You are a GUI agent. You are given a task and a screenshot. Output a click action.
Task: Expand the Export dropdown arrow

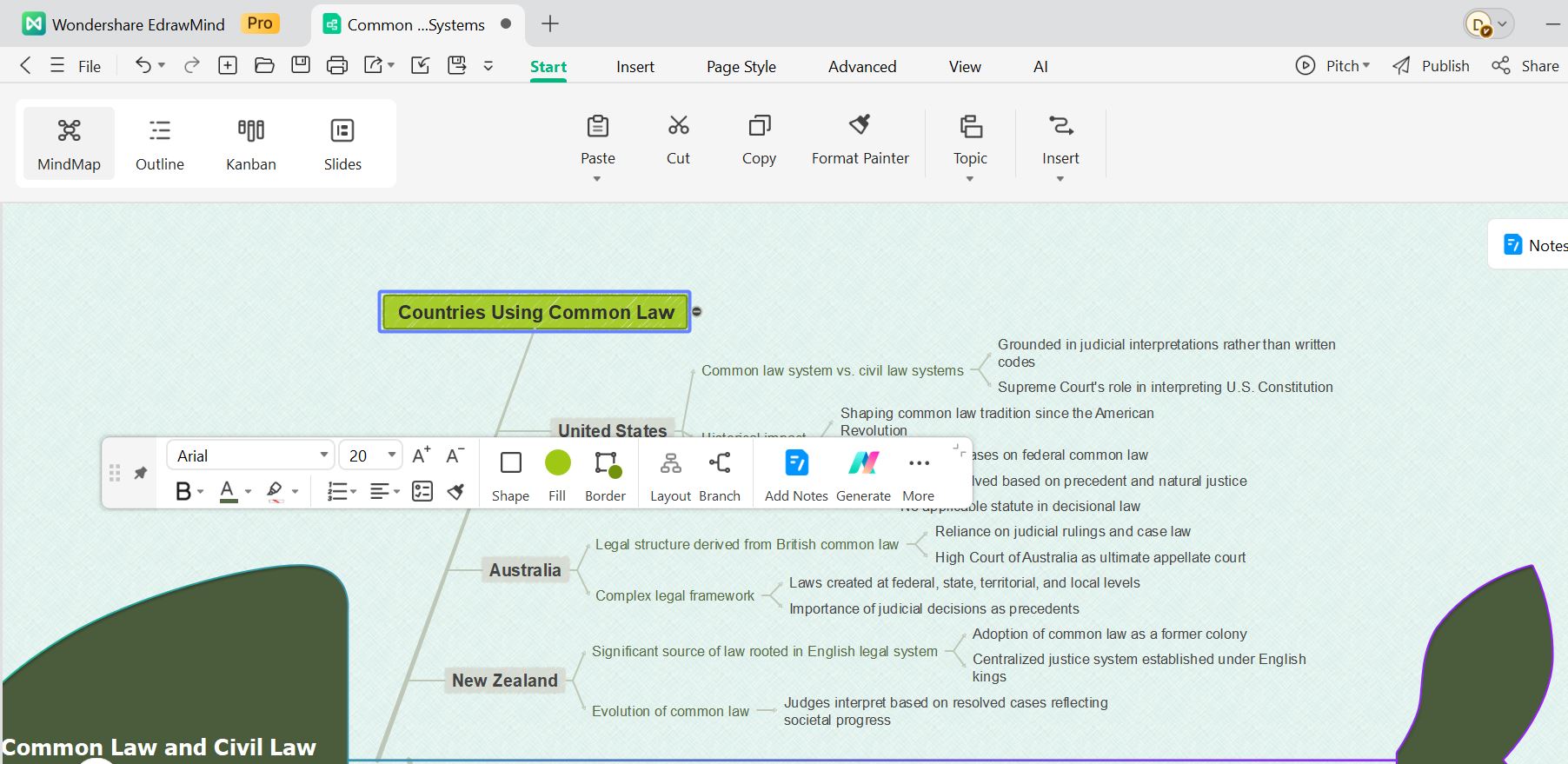click(x=391, y=65)
